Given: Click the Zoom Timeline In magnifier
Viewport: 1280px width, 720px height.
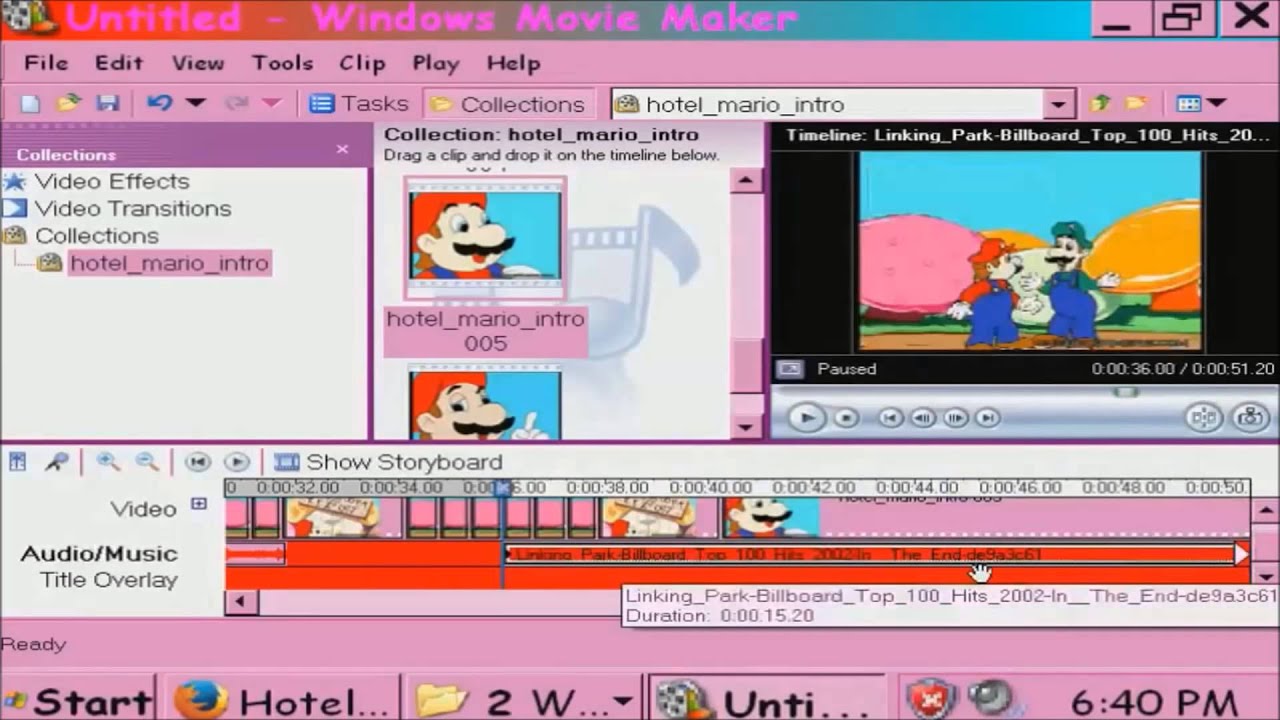Looking at the screenshot, I should 108,462.
